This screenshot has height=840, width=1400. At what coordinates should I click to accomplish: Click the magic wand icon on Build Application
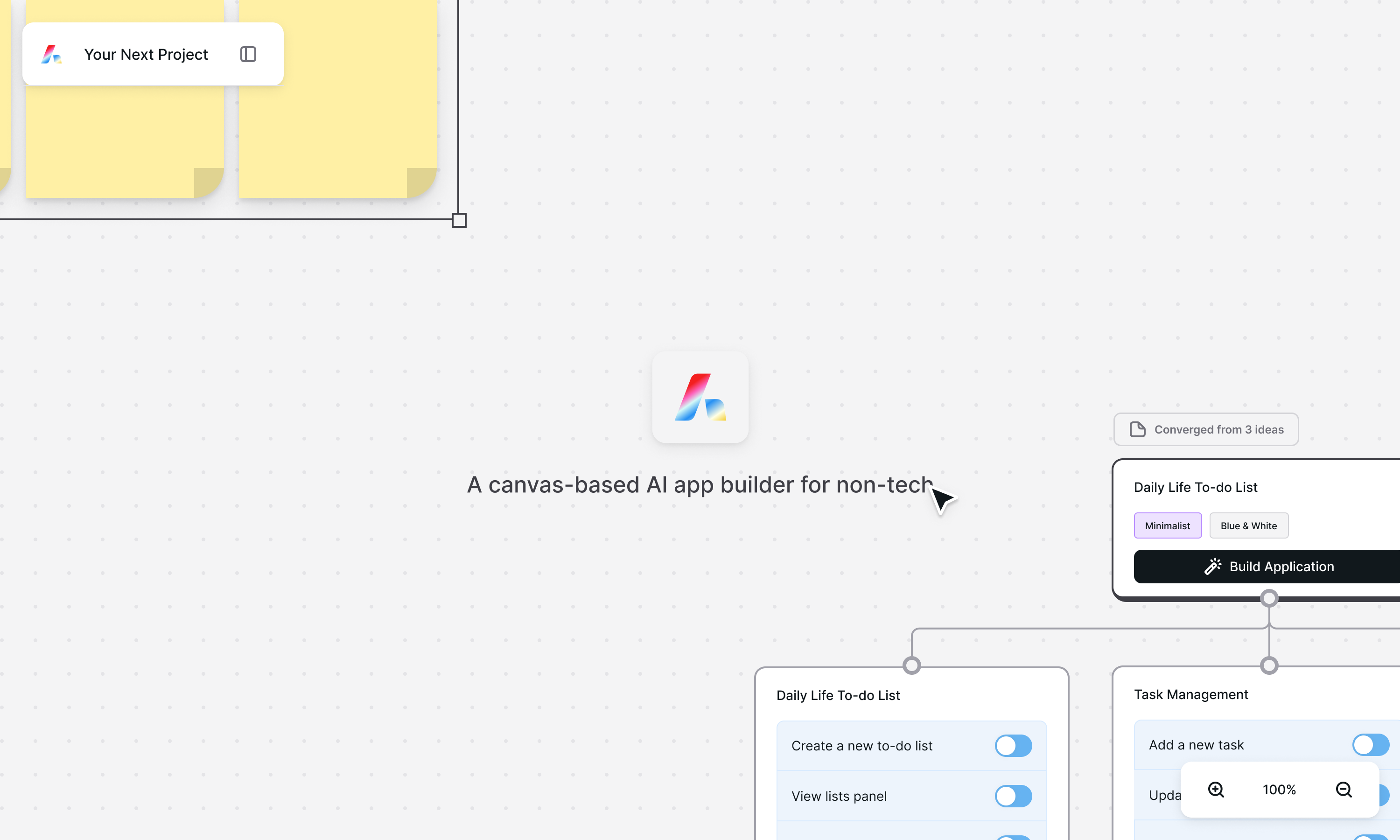[x=1213, y=567]
